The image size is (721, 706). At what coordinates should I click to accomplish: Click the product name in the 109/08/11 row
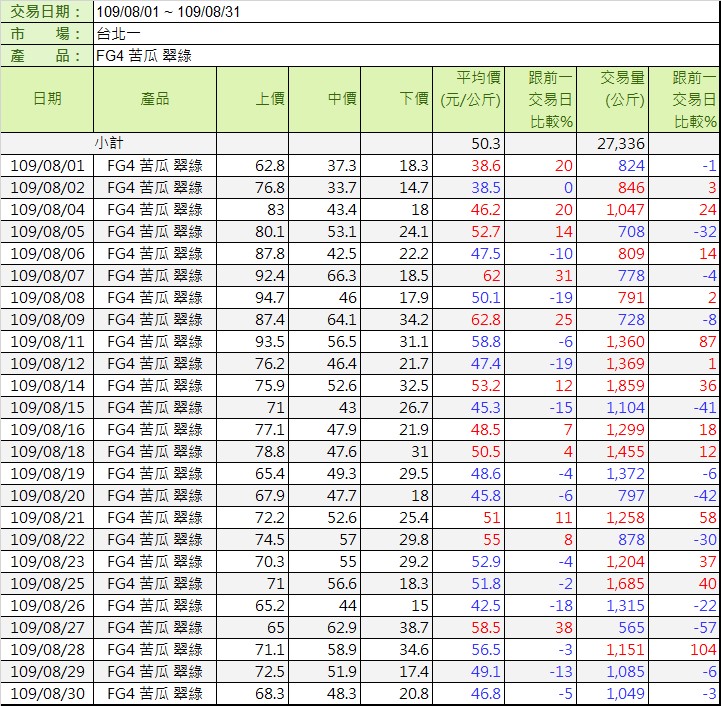point(154,342)
